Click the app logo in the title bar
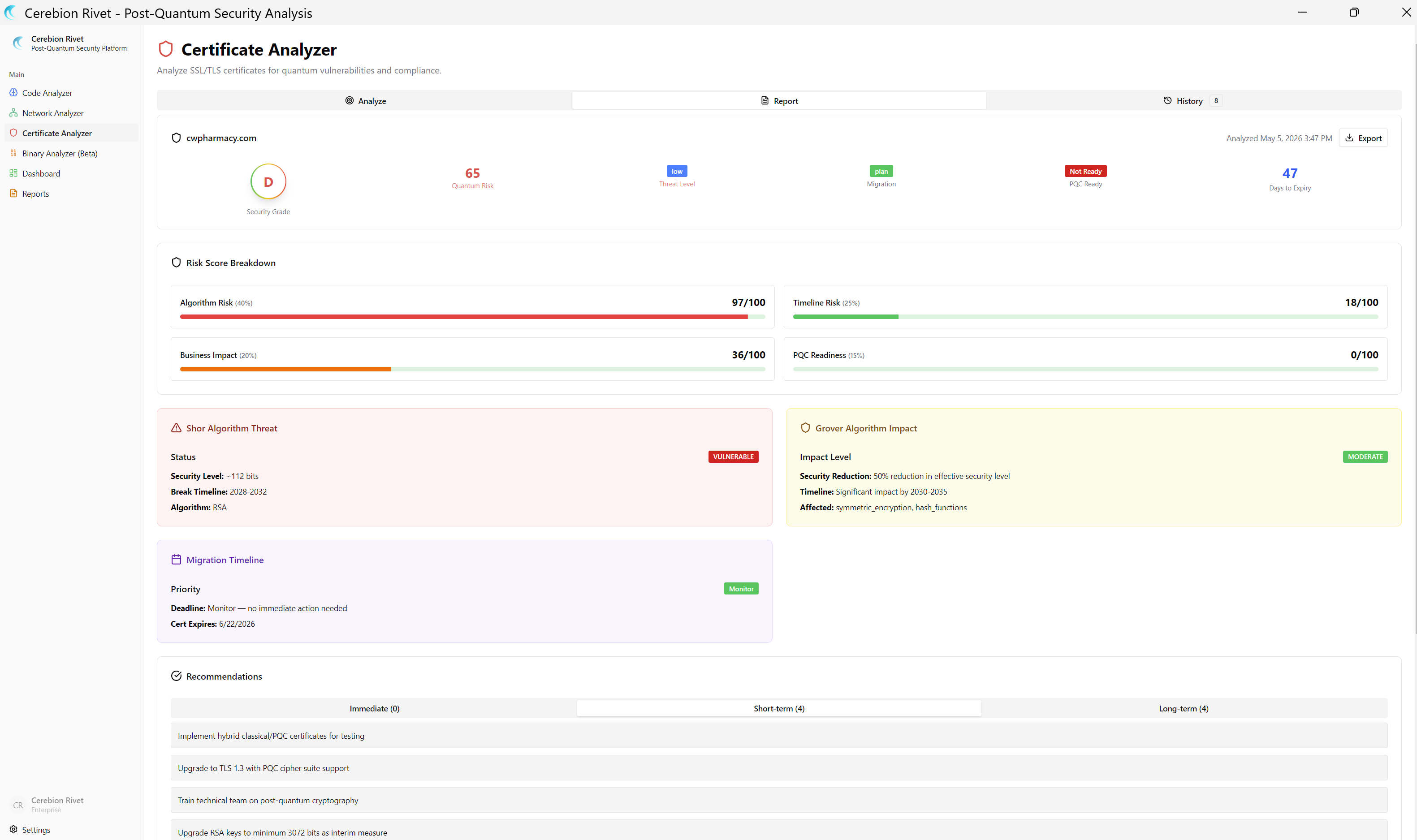 click(11, 13)
